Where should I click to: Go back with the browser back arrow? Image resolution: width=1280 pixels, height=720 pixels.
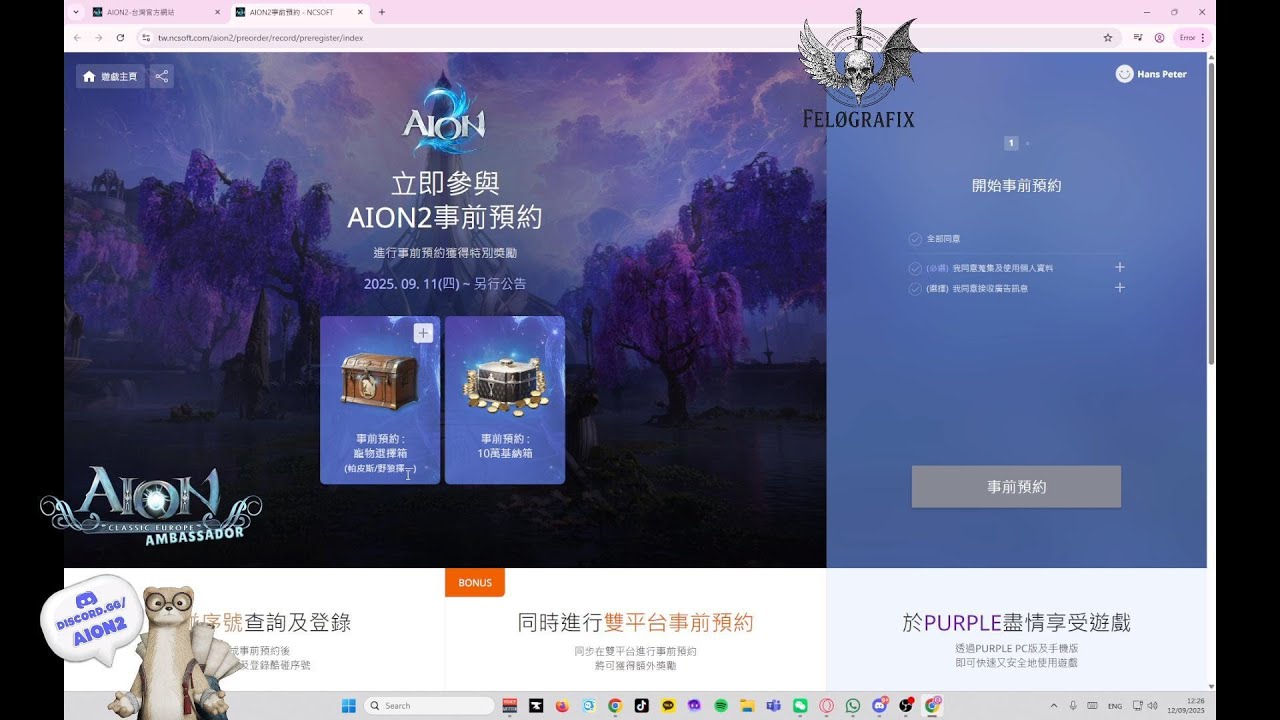(x=78, y=38)
